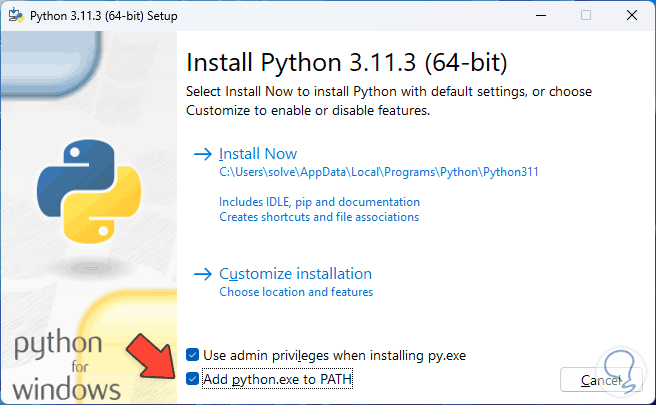
Task: Close the Python Setup window
Action: pyautogui.click(x=631, y=15)
